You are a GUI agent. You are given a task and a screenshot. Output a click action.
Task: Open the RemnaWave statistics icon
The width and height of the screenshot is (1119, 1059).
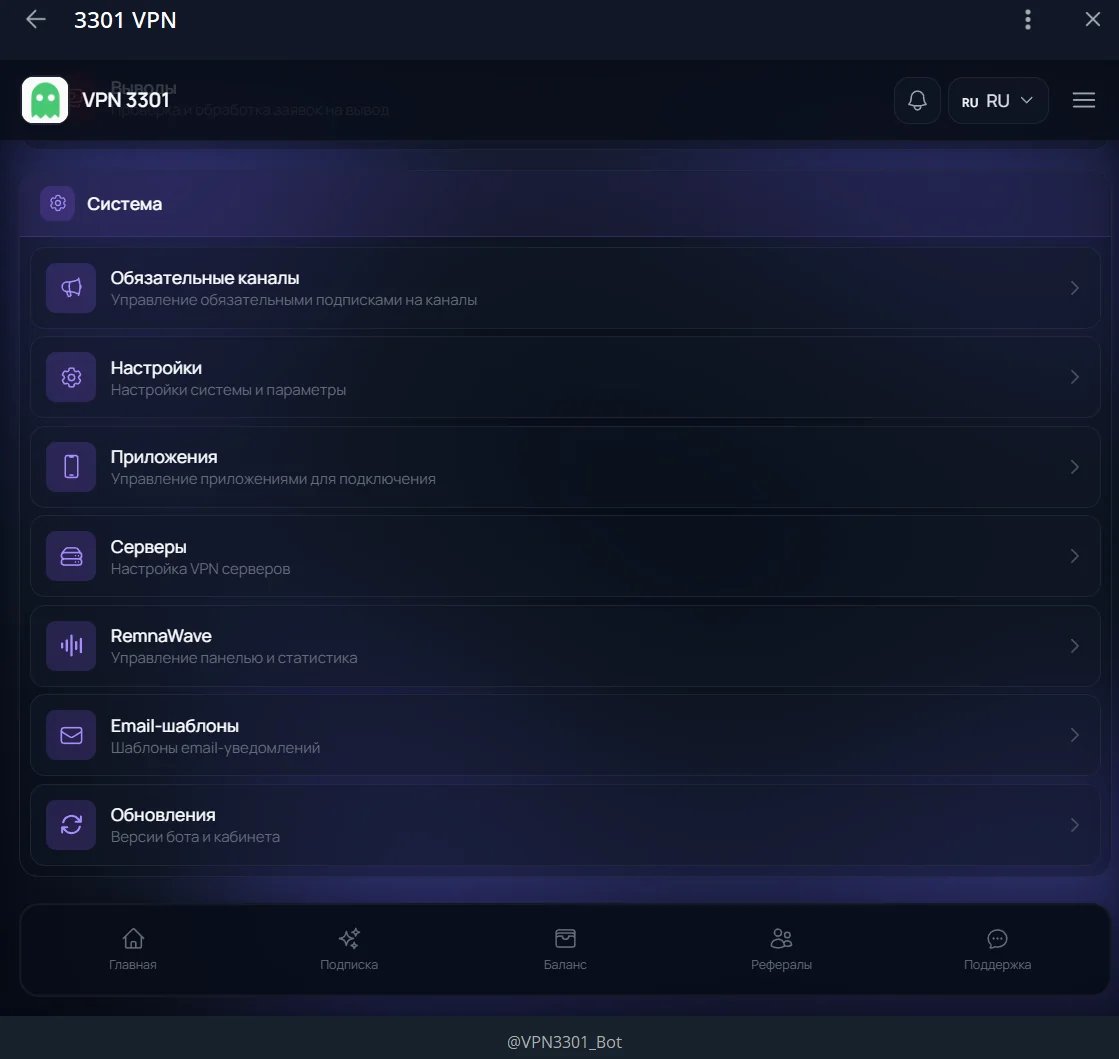pyautogui.click(x=70, y=645)
